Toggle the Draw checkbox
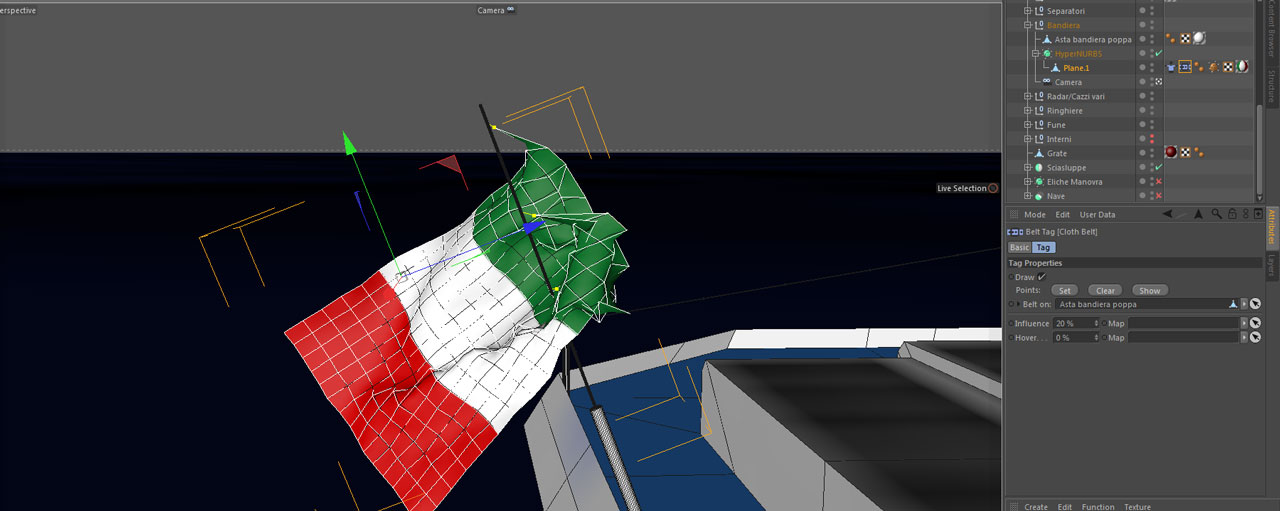This screenshot has width=1280, height=511. click(x=1042, y=277)
